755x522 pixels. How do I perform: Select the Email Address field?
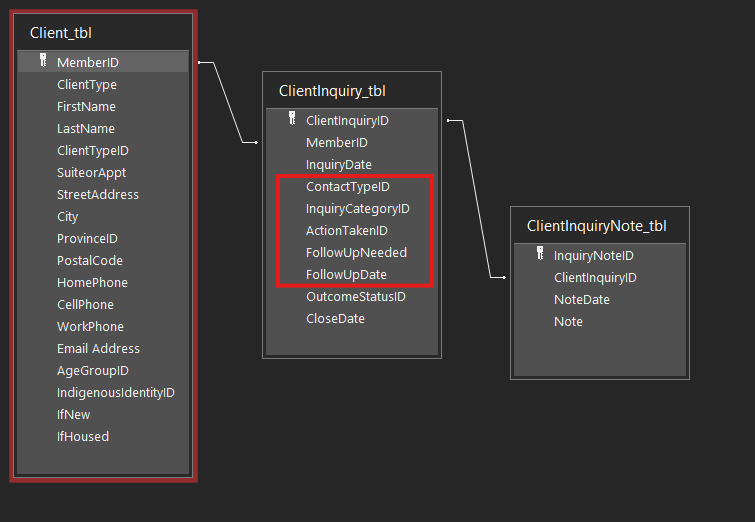click(98, 349)
